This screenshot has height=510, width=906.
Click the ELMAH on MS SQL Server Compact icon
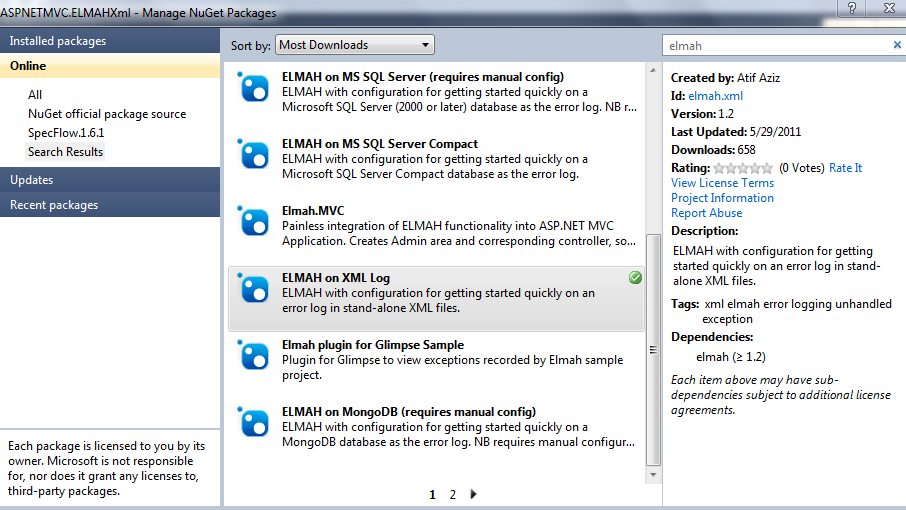[254, 156]
